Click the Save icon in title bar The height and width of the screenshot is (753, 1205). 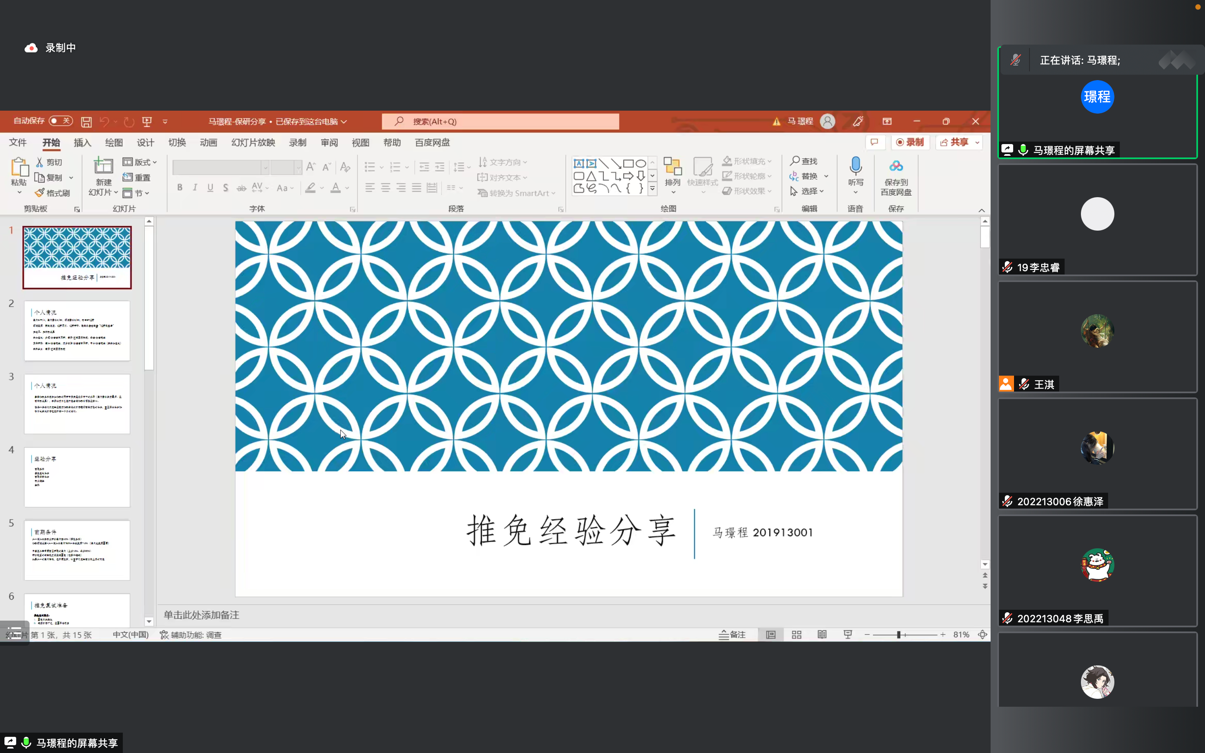point(86,122)
